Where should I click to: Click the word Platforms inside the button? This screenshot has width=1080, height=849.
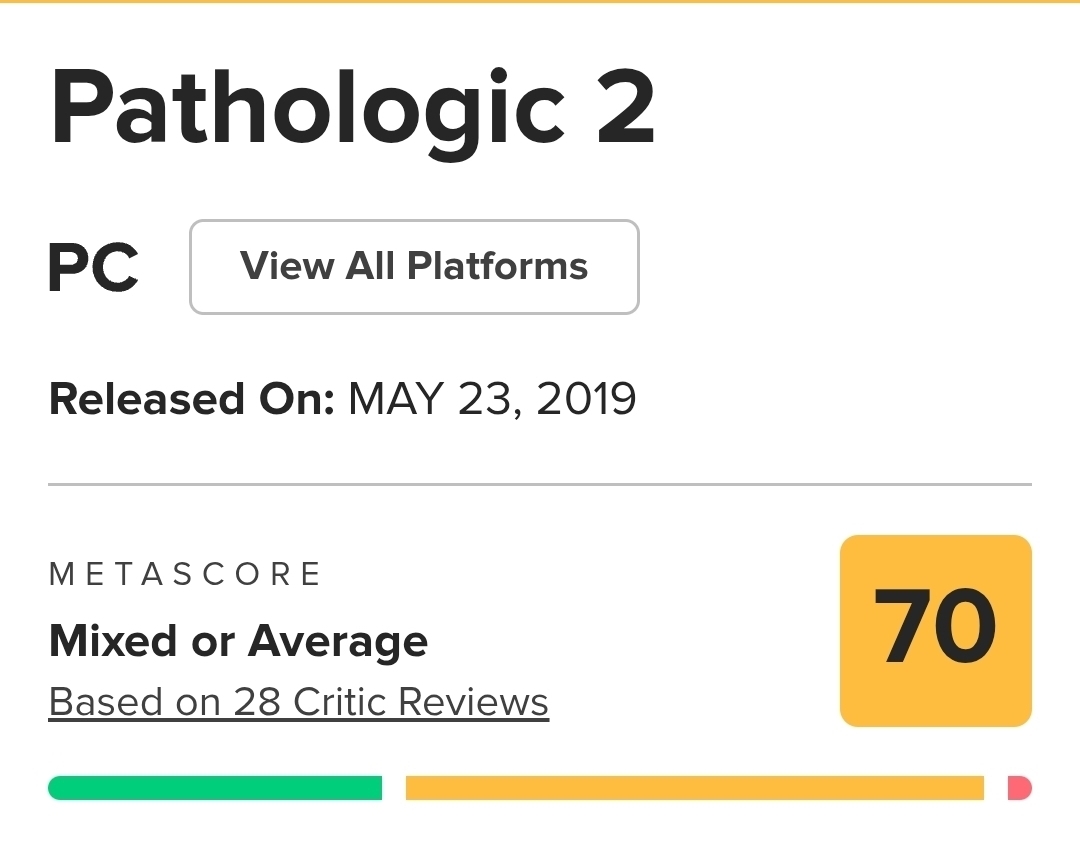tap(498, 267)
